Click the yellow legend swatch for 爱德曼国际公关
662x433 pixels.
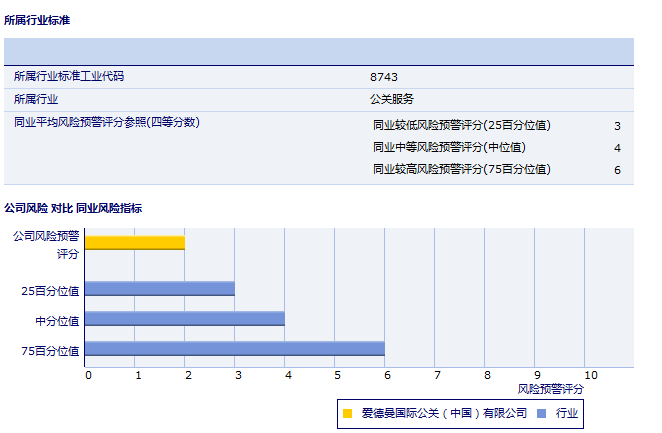[347, 412]
